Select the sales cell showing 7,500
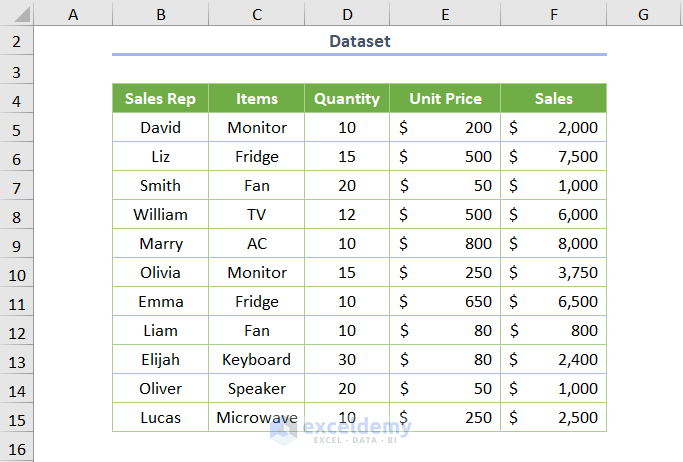 tap(553, 157)
